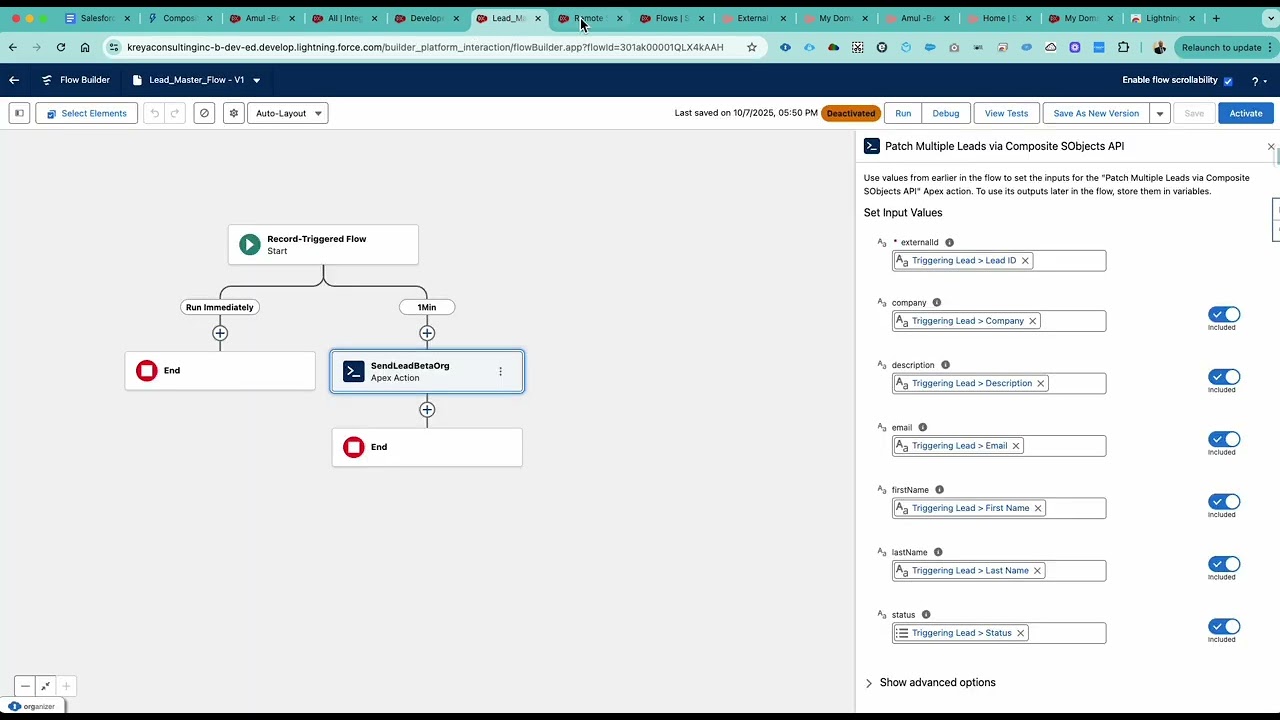The height and width of the screenshot is (720, 1280).
Task: Switch to the External browser tab
Action: point(752,18)
